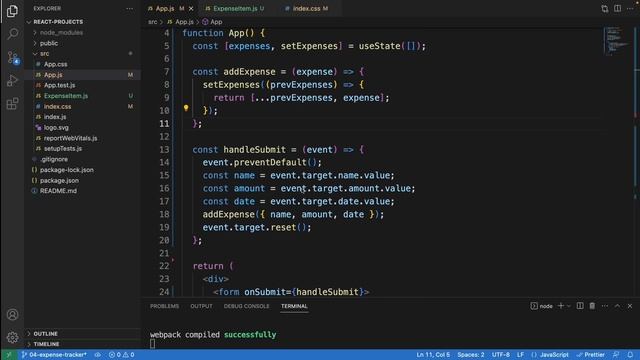Open the OUTPUT panel tab
This screenshot has height=360, width=640.
click(201, 306)
